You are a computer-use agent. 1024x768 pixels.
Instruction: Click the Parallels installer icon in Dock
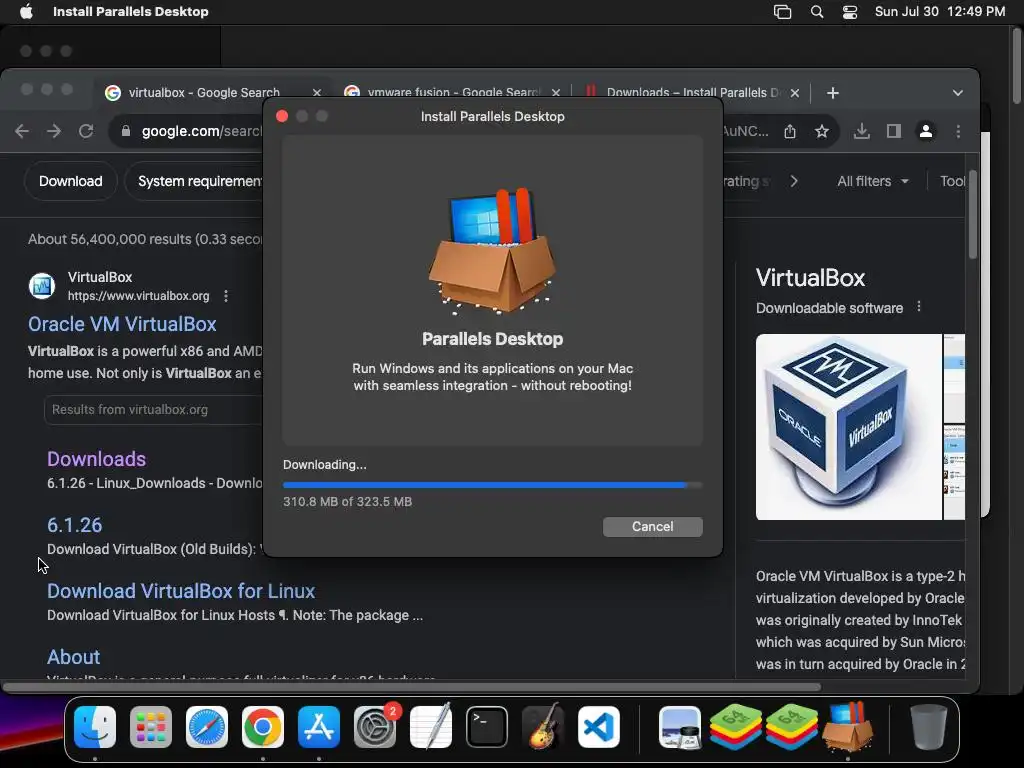[x=848, y=726]
